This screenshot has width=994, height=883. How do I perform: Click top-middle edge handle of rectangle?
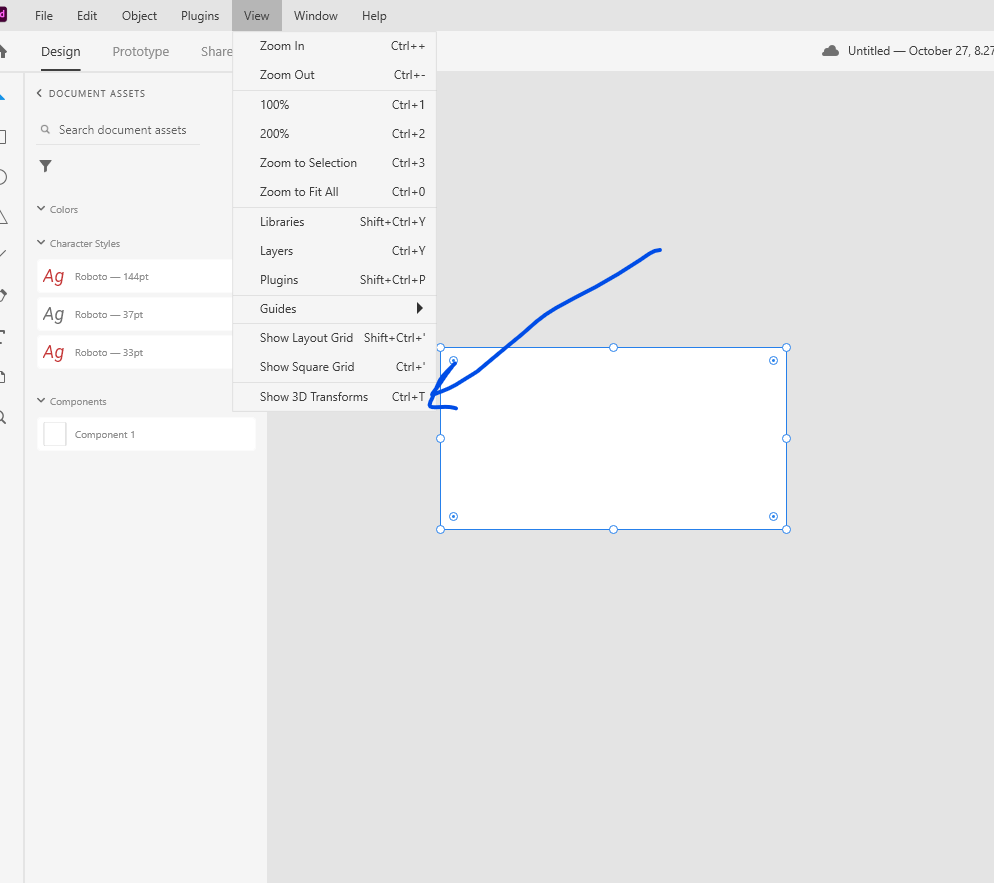click(613, 347)
